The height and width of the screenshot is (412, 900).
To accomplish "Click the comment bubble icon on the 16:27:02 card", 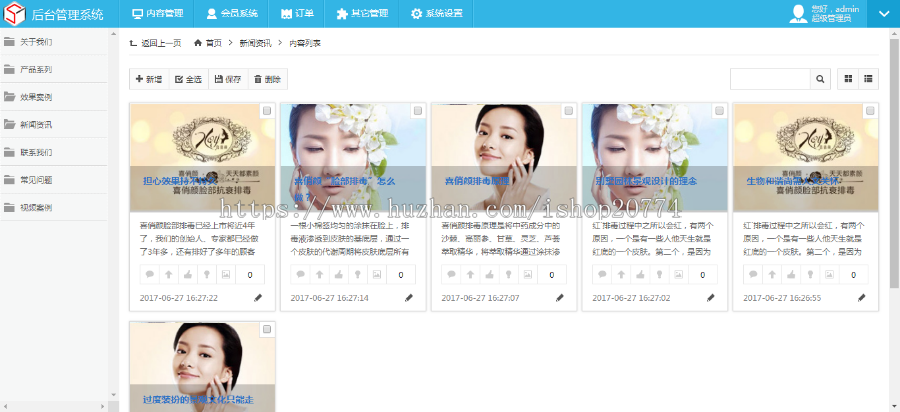I will [x=603, y=275].
